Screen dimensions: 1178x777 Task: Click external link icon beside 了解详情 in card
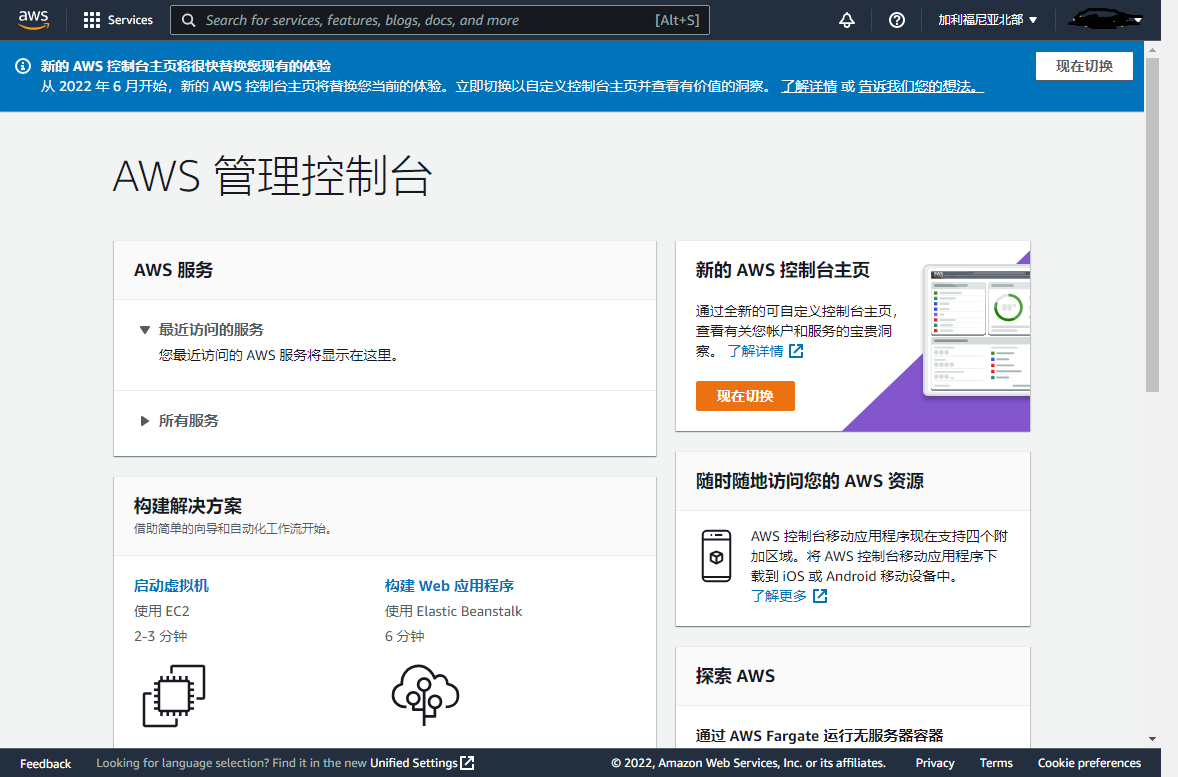(x=796, y=351)
